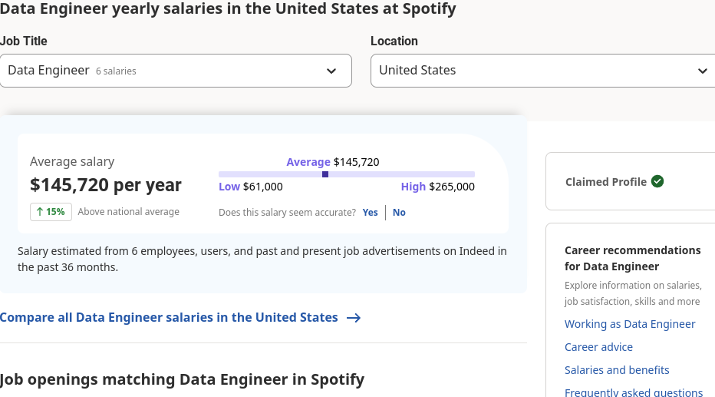Click the page title about Spotify salaries
This screenshot has width=715, height=397.
coord(228,9)
